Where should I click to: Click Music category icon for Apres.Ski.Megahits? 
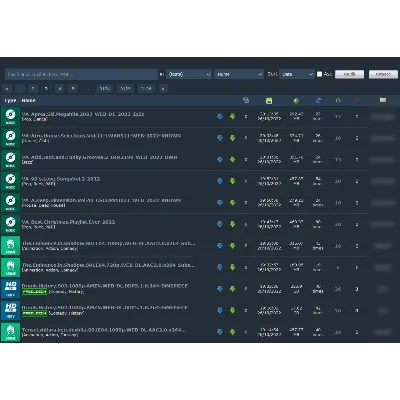pyautogui.click(x=10, y=116)
